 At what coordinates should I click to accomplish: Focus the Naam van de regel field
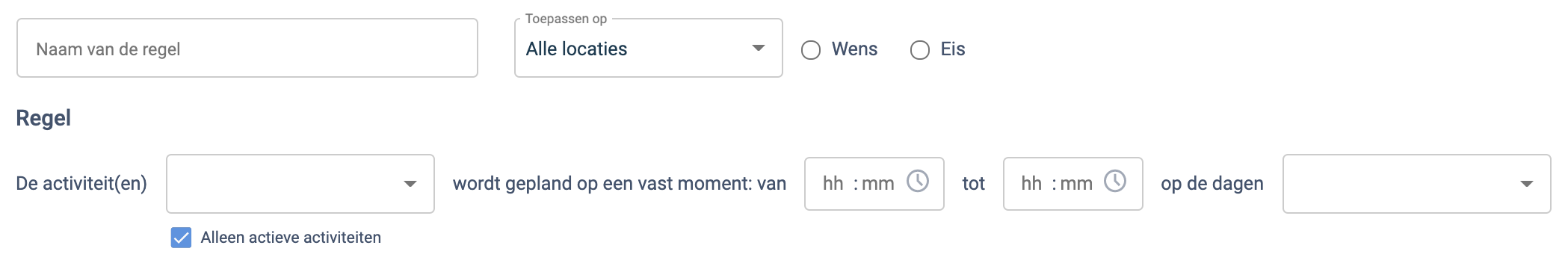247,48
